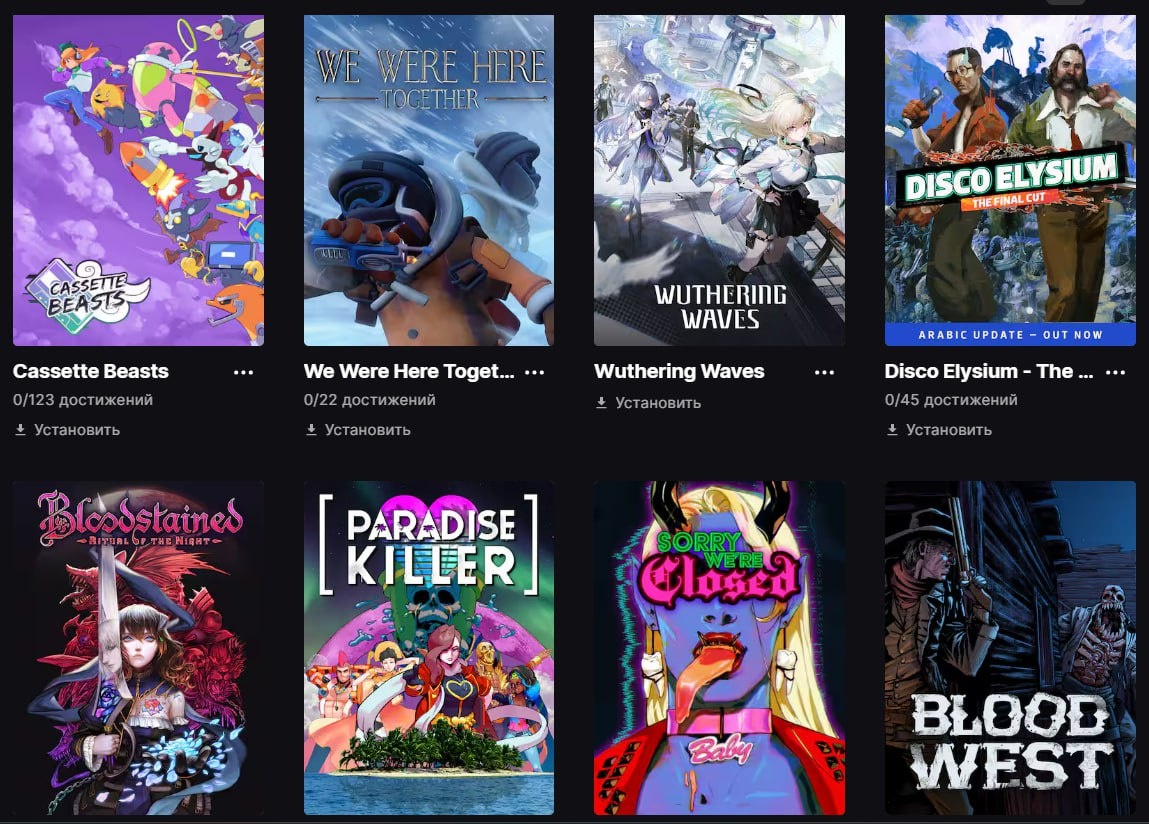Open Cassette Beasts title link
Image resolution: width=1149 pixels, height=824 pixels.
[91, 371]
